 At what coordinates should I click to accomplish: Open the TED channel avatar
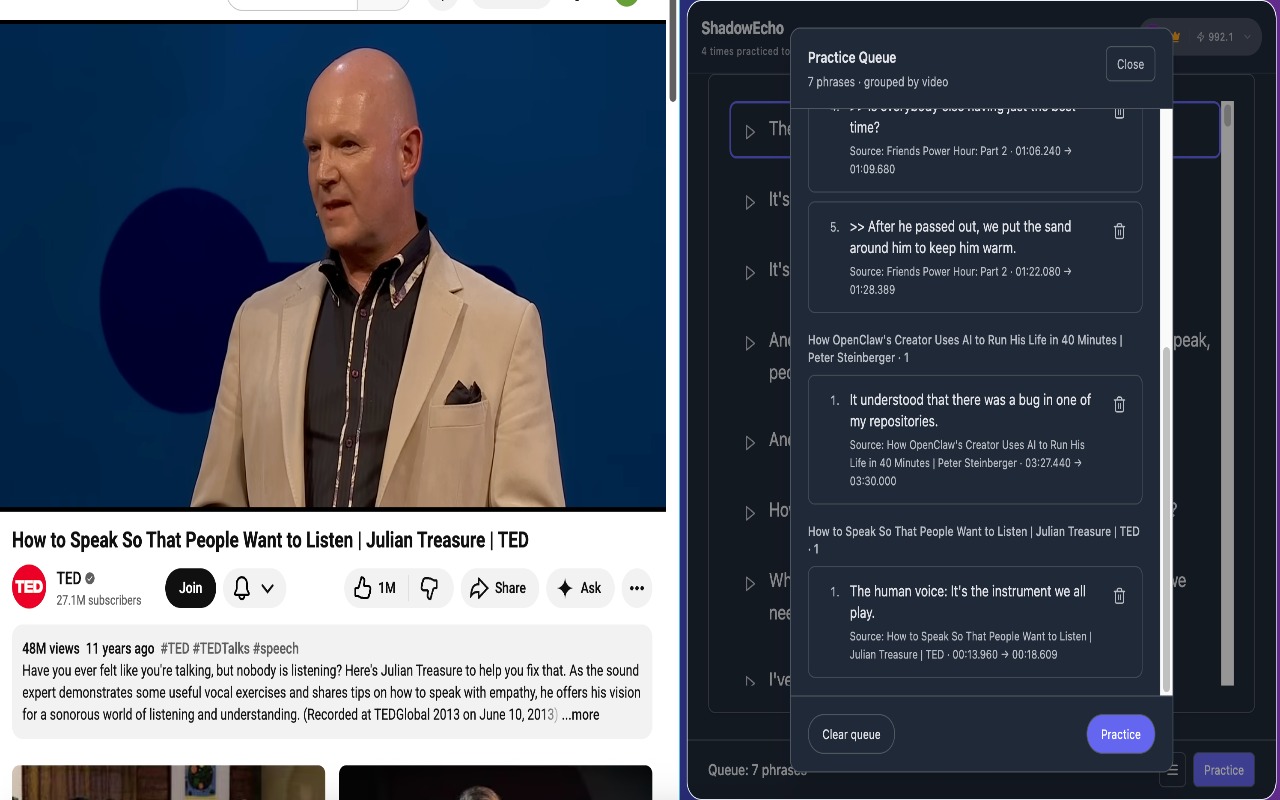click(x=29, y=587)
